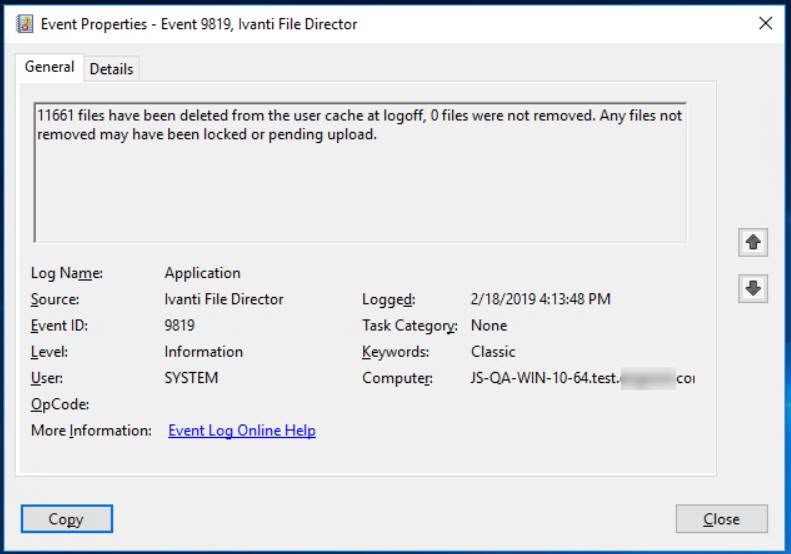Close the dialog with the X button
The image size is (791, 554).
(765, 24)
